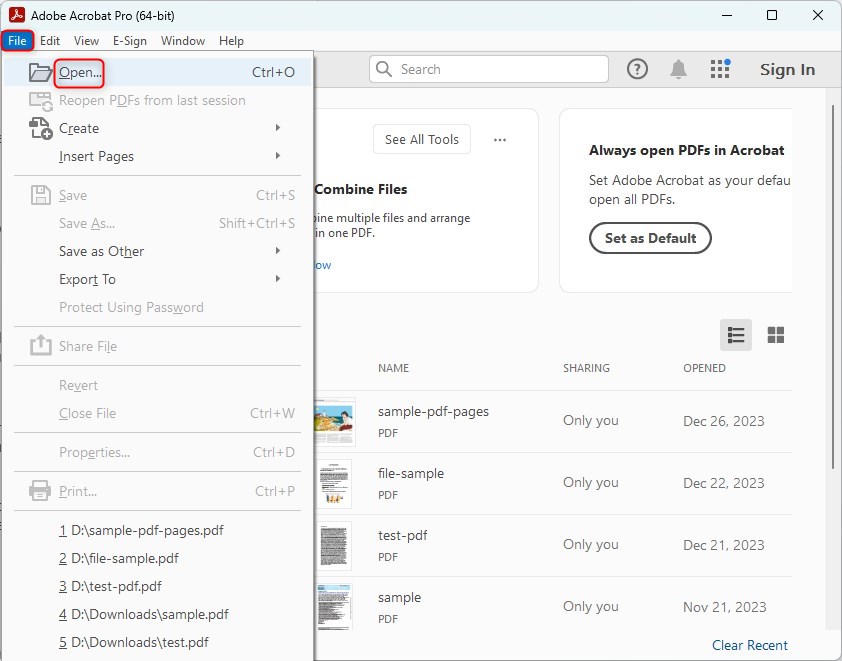Open recent file D:\Downloads\sample.pdf
This screenshot has width=842, height=661.
(x=143, y=614)
